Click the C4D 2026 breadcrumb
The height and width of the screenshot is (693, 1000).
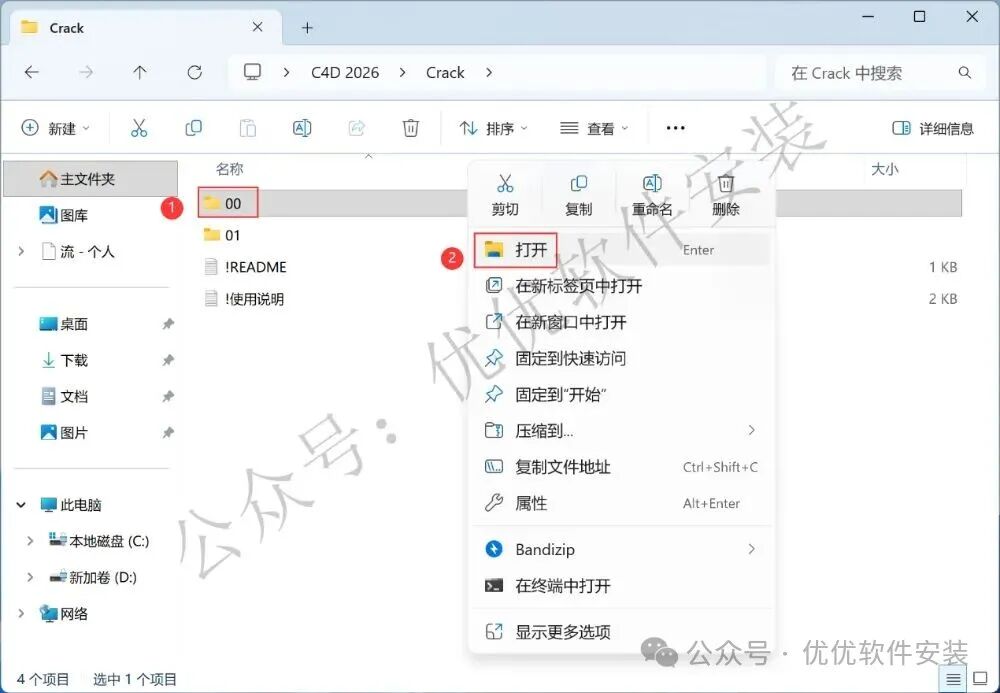[345, 73]
